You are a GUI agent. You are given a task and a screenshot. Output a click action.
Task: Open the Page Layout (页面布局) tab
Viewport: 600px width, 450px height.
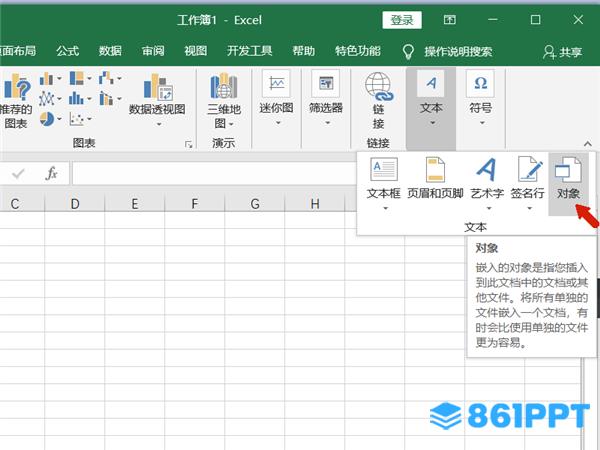click(18, 51)
